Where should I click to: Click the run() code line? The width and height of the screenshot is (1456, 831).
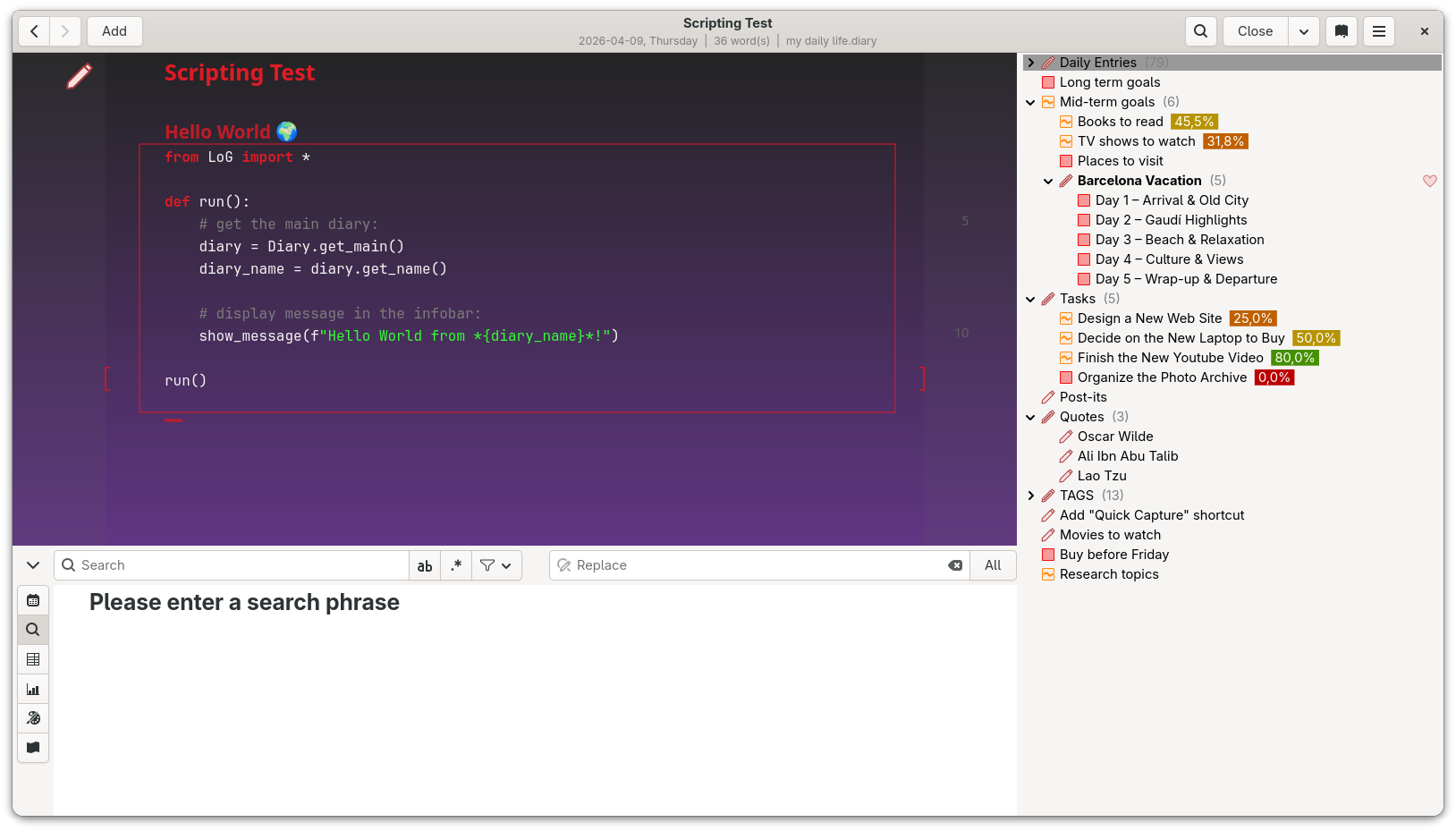click(x=186, y=381)
